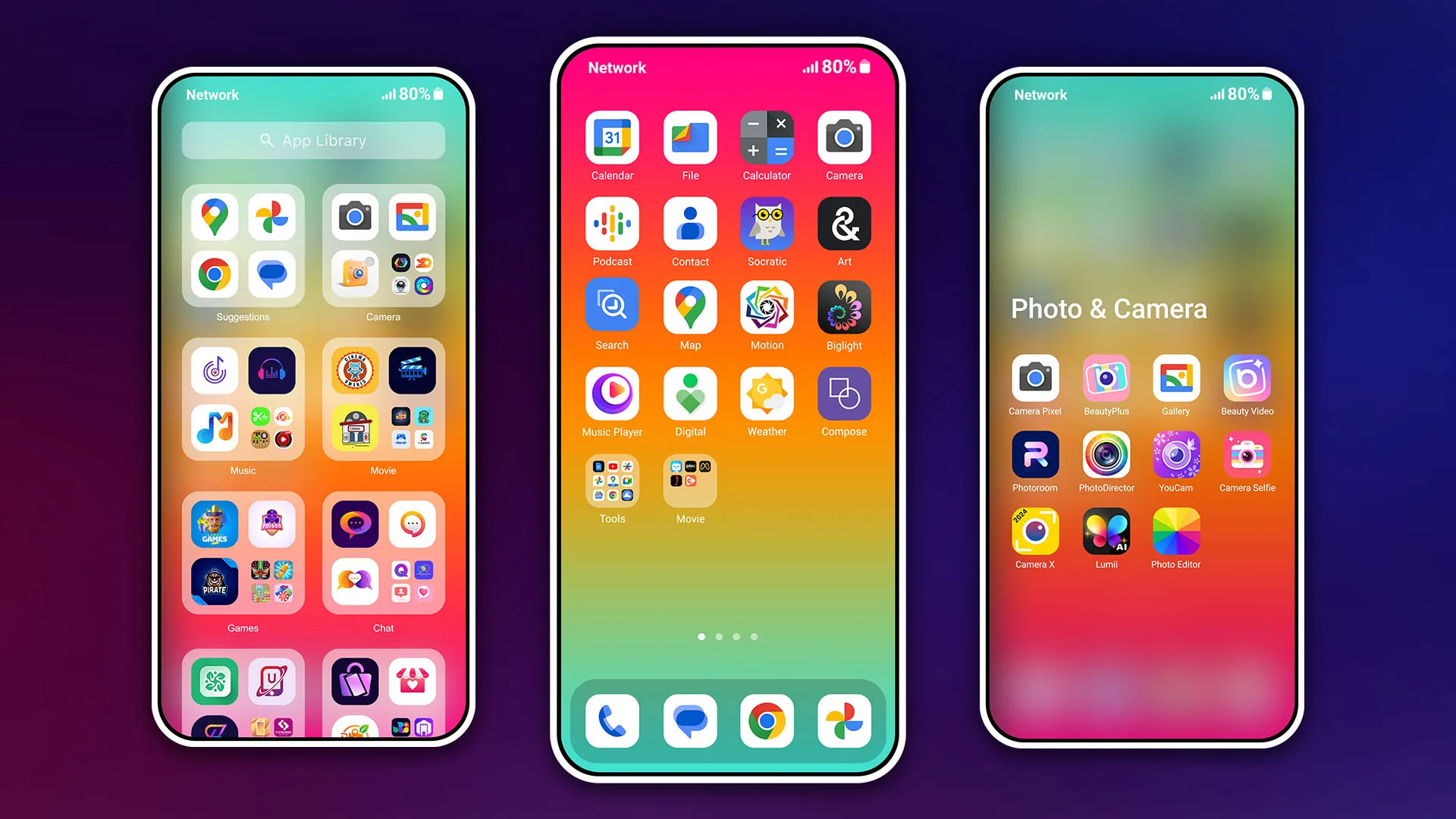Tap the Phone call button in dock
Viewport: 1456px width, 819px height.
pos(613,718)
